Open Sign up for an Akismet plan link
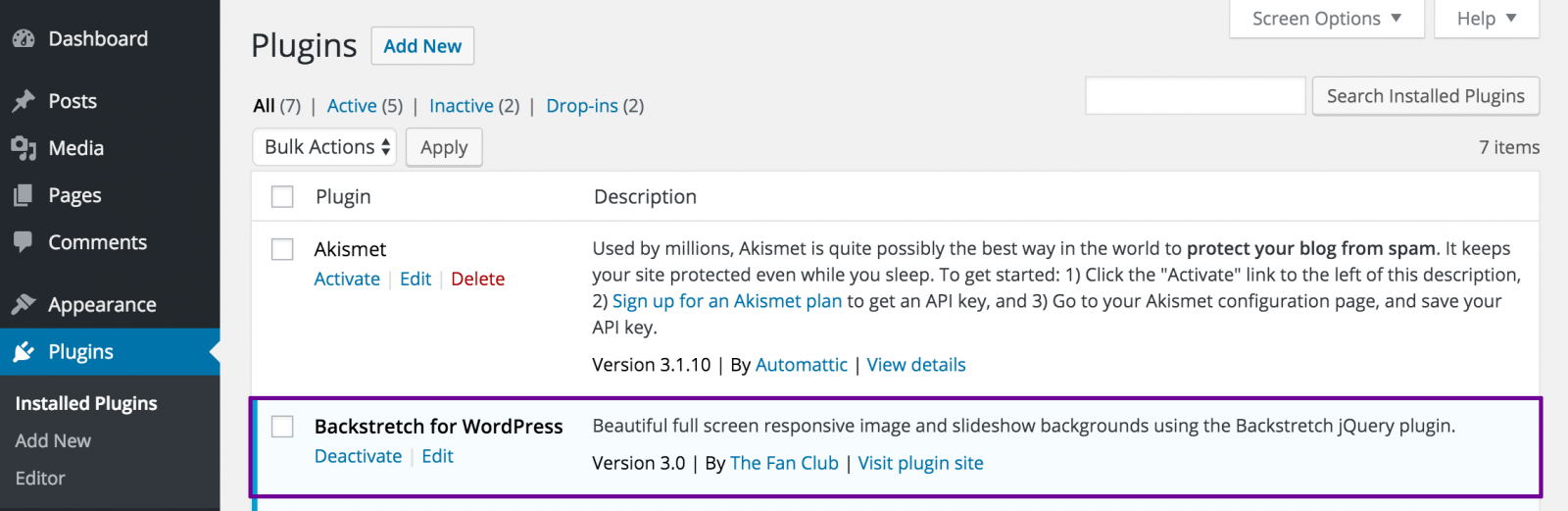Viewport: 1568px width, 511px height. (x=727, y=301)
